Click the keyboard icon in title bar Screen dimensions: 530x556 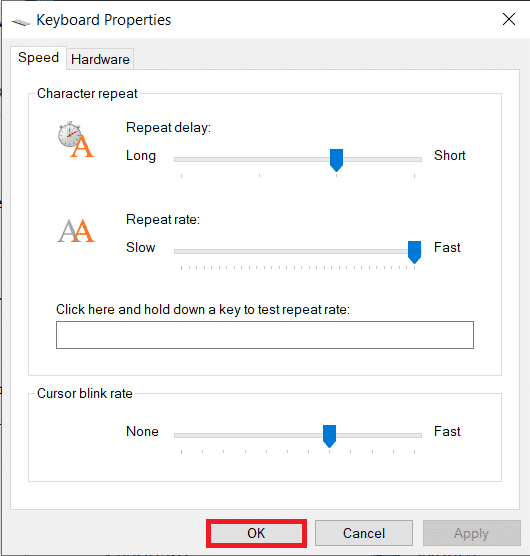tap(21, 22)
